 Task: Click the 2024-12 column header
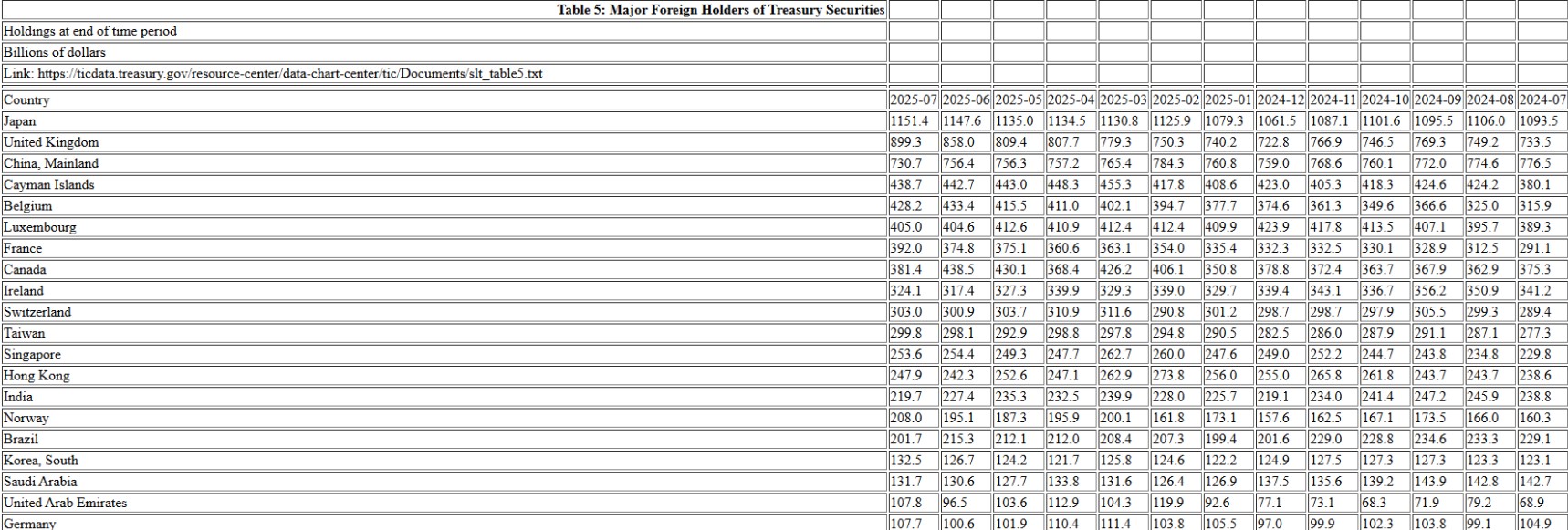[1281, 100]
